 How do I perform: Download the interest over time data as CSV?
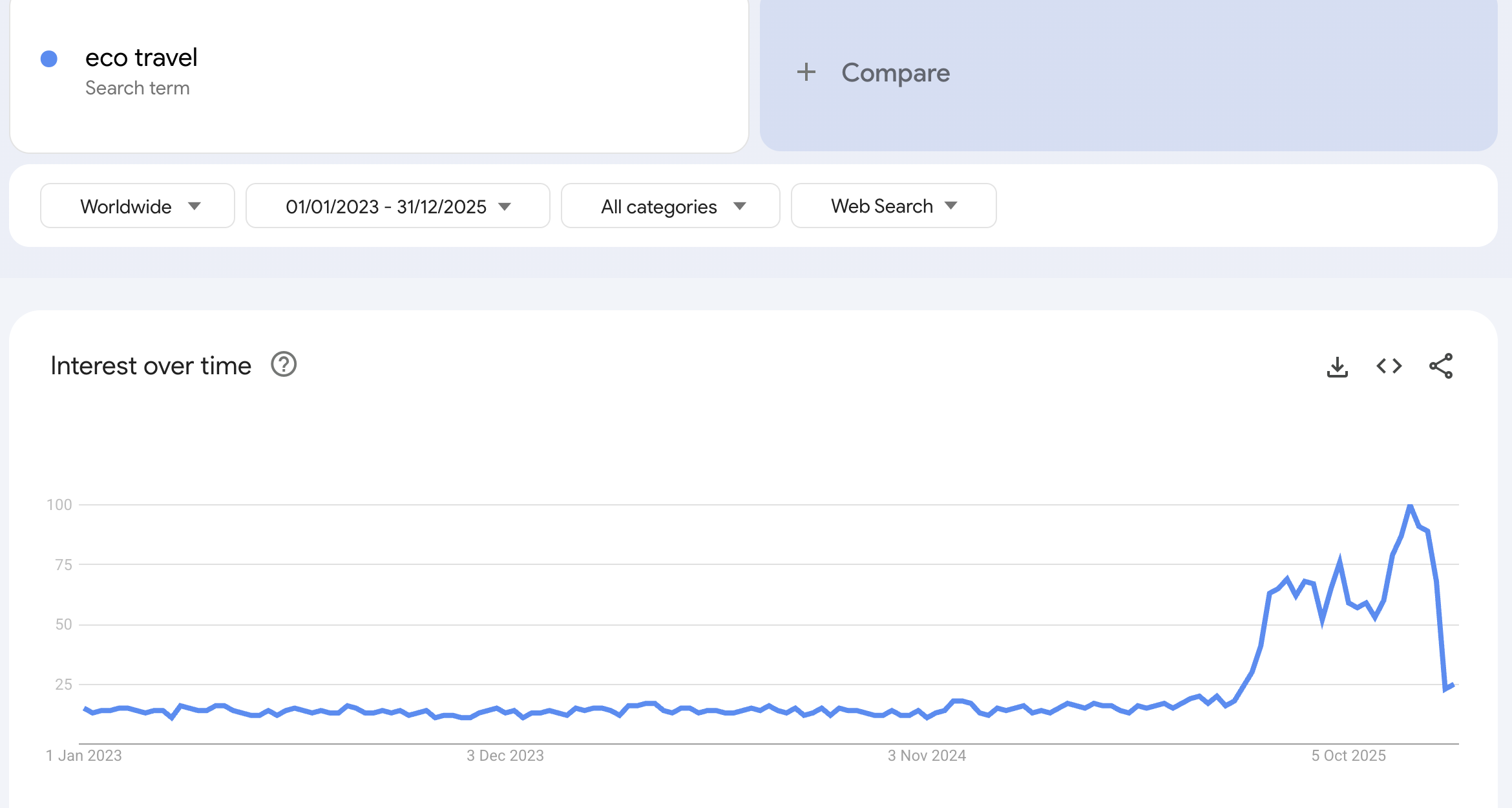1338,366
